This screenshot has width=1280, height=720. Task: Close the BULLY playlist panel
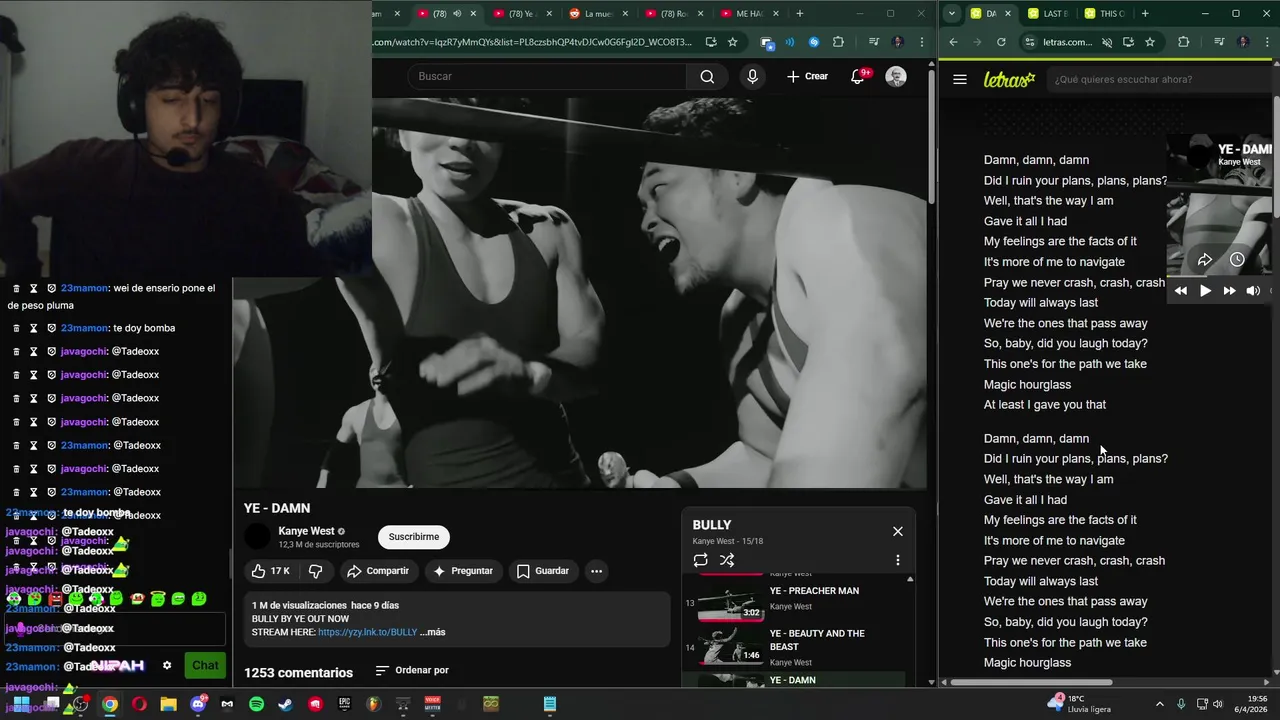coord(897,531)
